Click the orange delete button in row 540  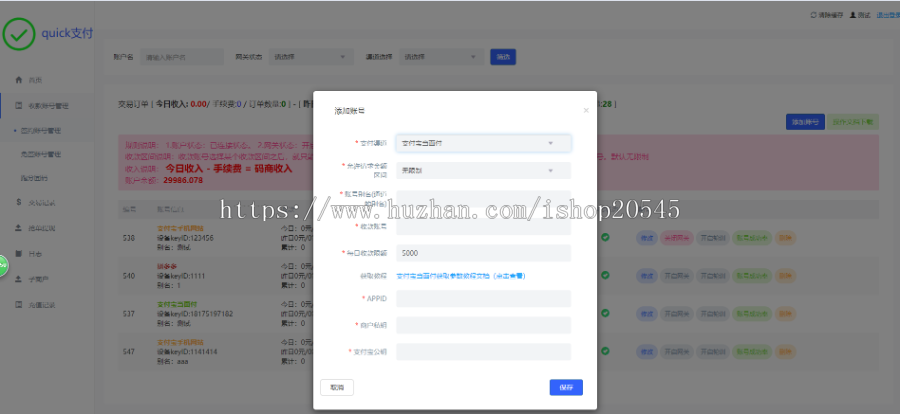click(x=785, y=276)
